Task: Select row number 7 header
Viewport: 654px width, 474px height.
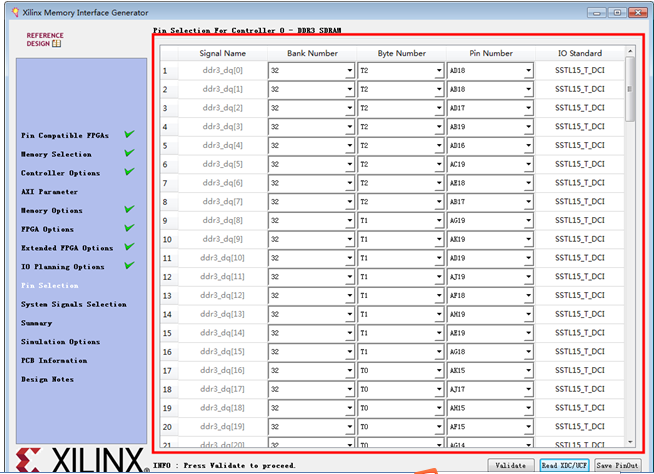Action: (x=169, y=183)
